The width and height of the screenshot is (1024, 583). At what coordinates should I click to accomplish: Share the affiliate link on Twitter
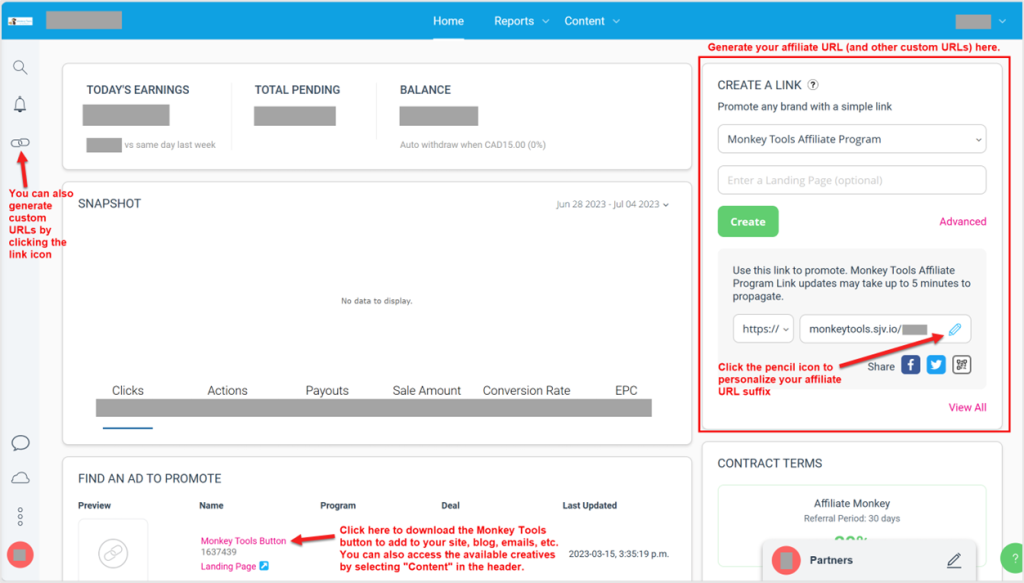(935, 364)
